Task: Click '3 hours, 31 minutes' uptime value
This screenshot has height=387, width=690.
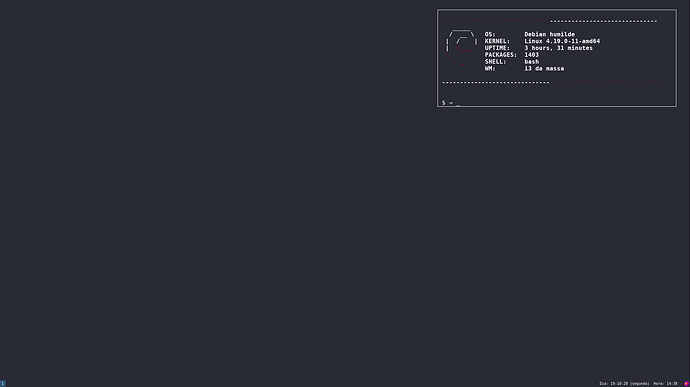Action: click(558, 48)
